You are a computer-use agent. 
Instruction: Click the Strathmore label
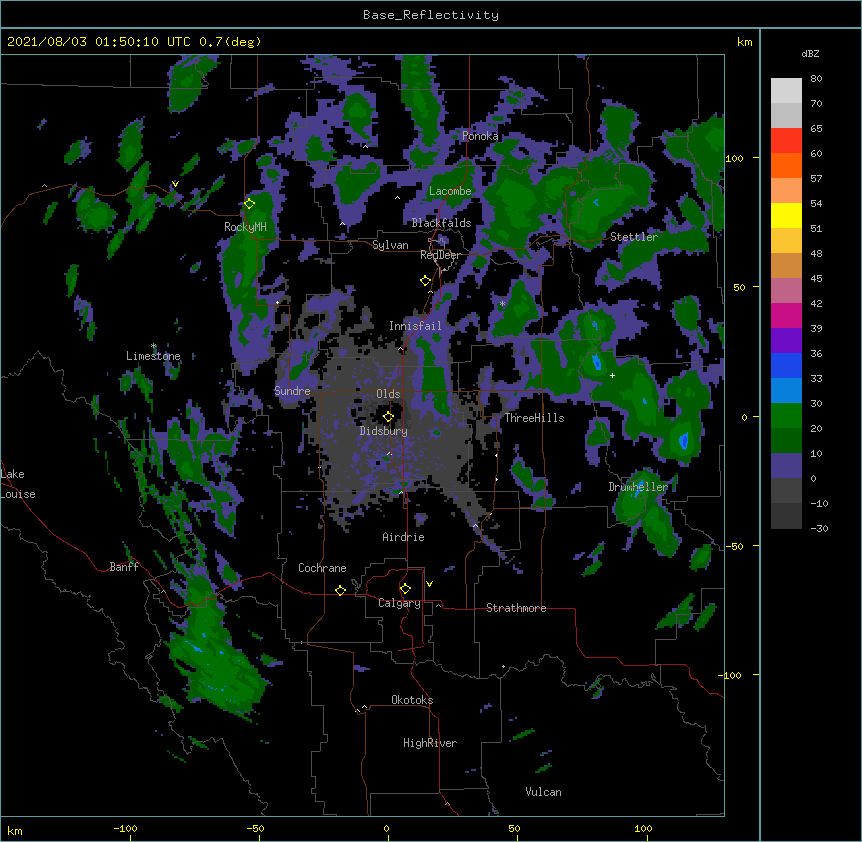pos(516,608)
